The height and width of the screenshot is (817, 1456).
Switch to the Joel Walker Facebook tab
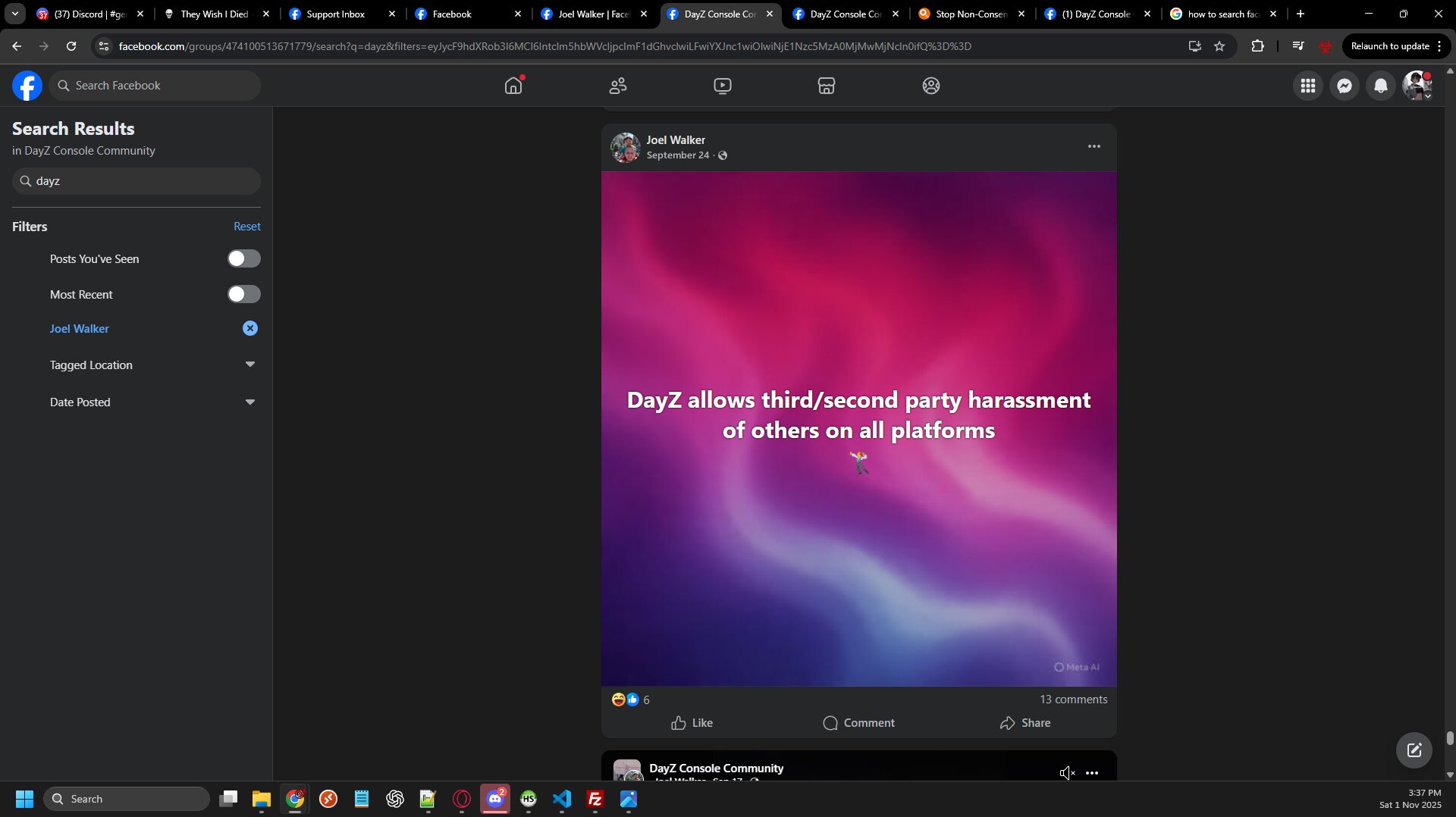click(594, 14)
